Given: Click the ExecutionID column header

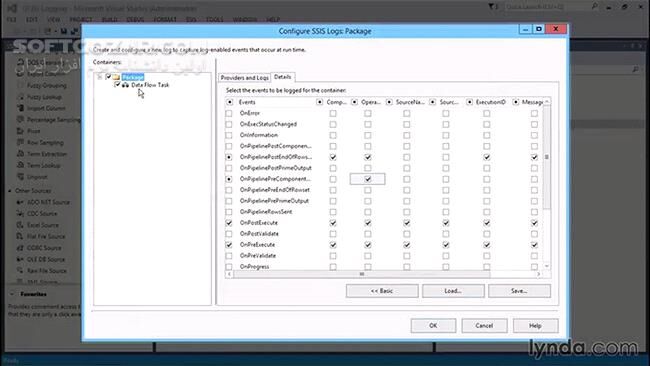Looking at the screenshot, I should (x=491, y=102).
